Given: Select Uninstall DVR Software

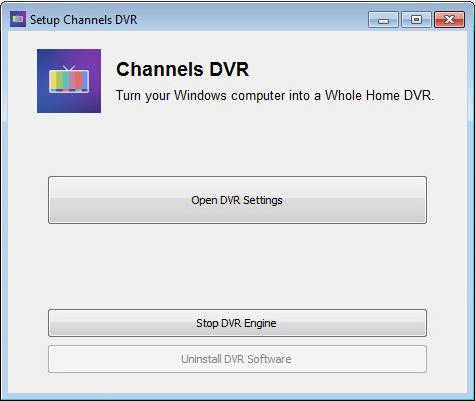Looking at the screenshot, I should pos(237,359).
